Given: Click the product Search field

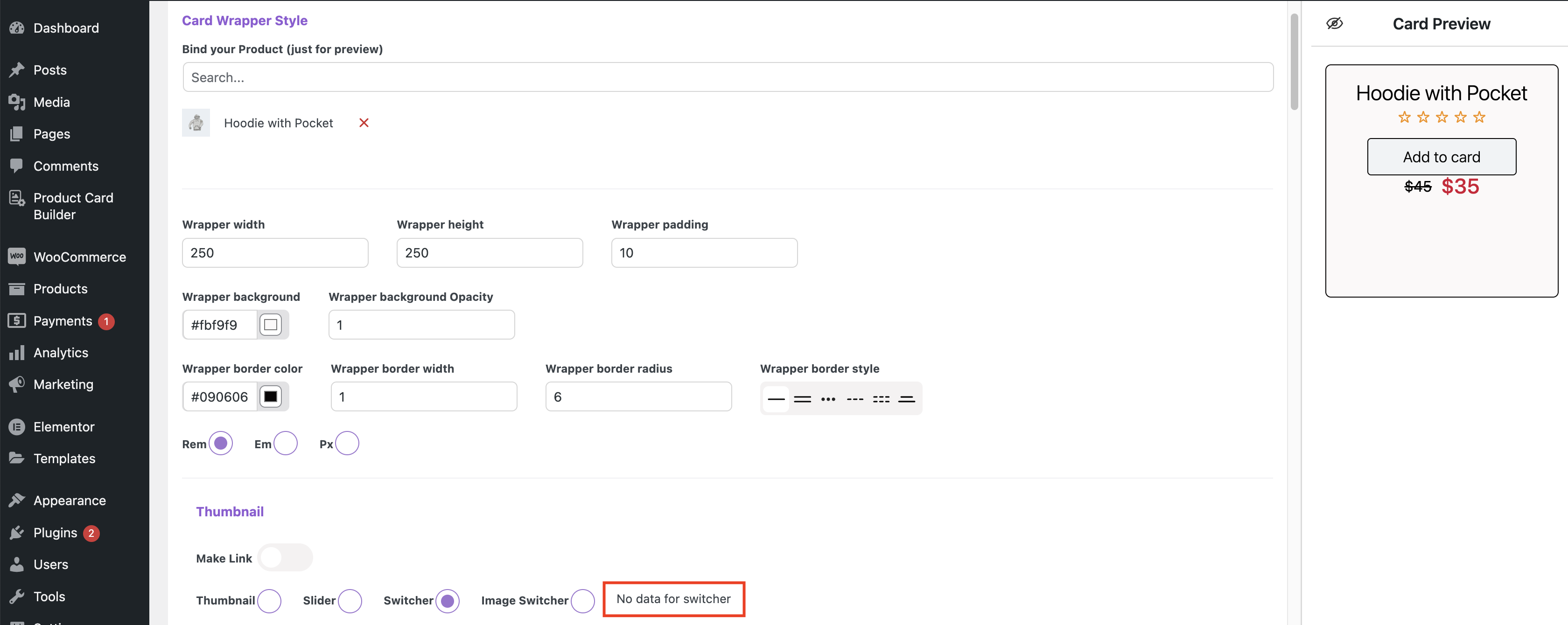Looking at the screenshot, I should [x=728, y=77].
